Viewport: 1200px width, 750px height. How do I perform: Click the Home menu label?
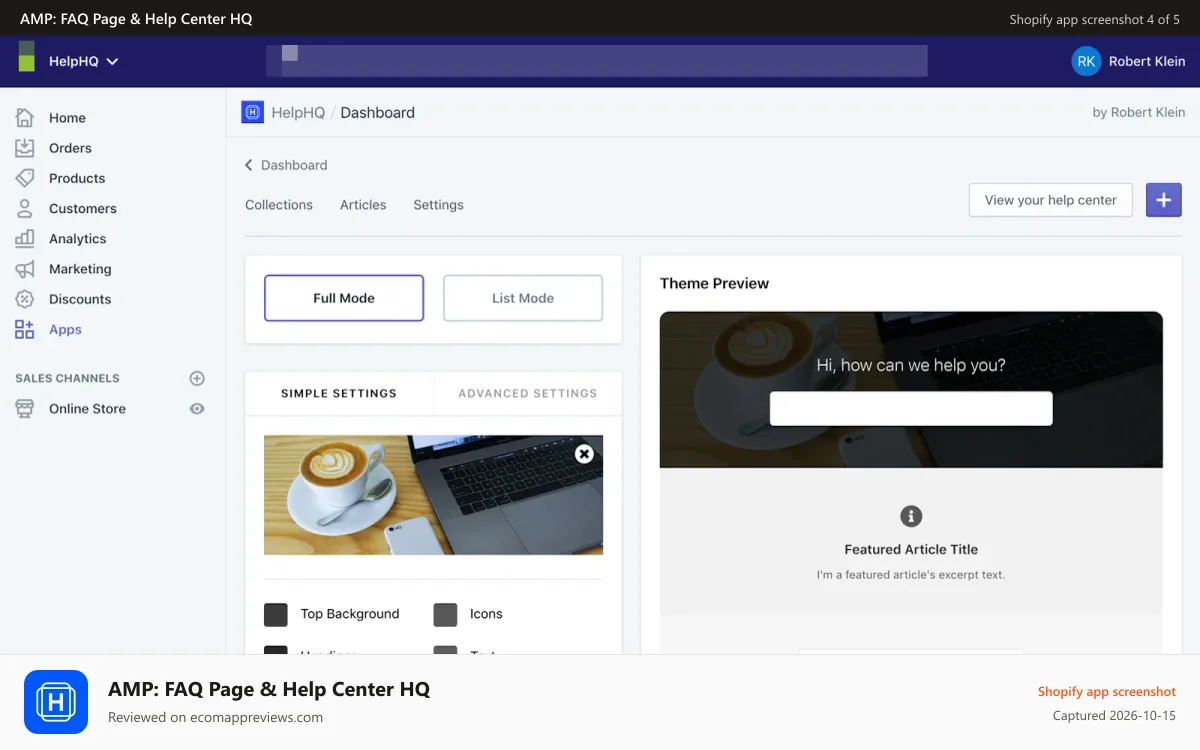click(67, 118)
